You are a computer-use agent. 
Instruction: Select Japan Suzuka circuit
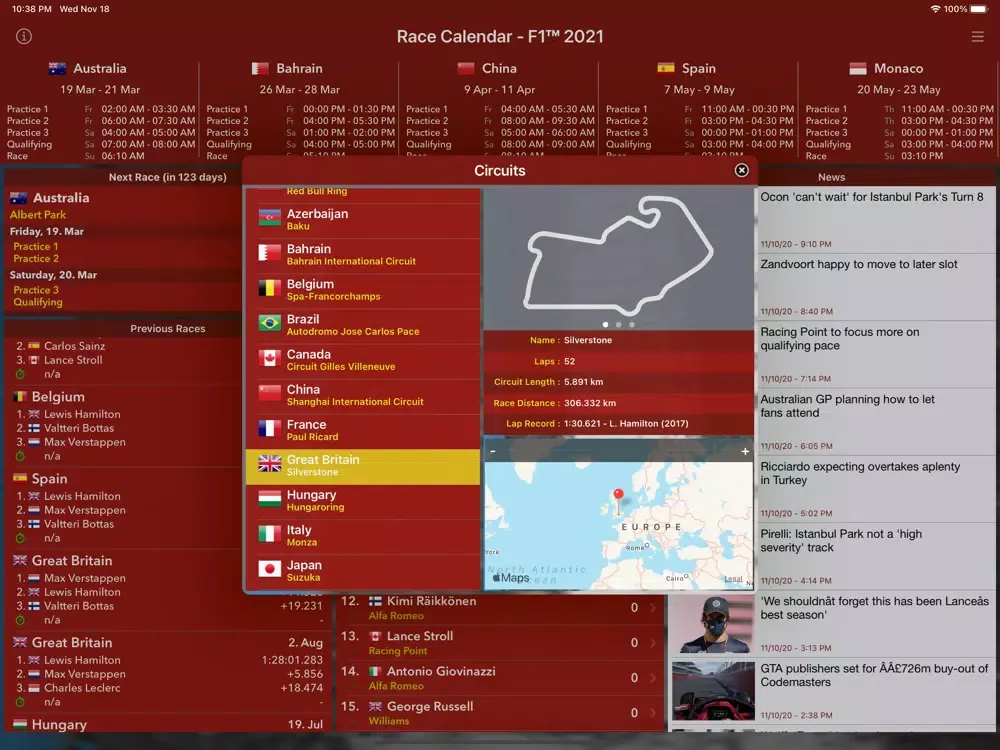(x=363, y=571)
